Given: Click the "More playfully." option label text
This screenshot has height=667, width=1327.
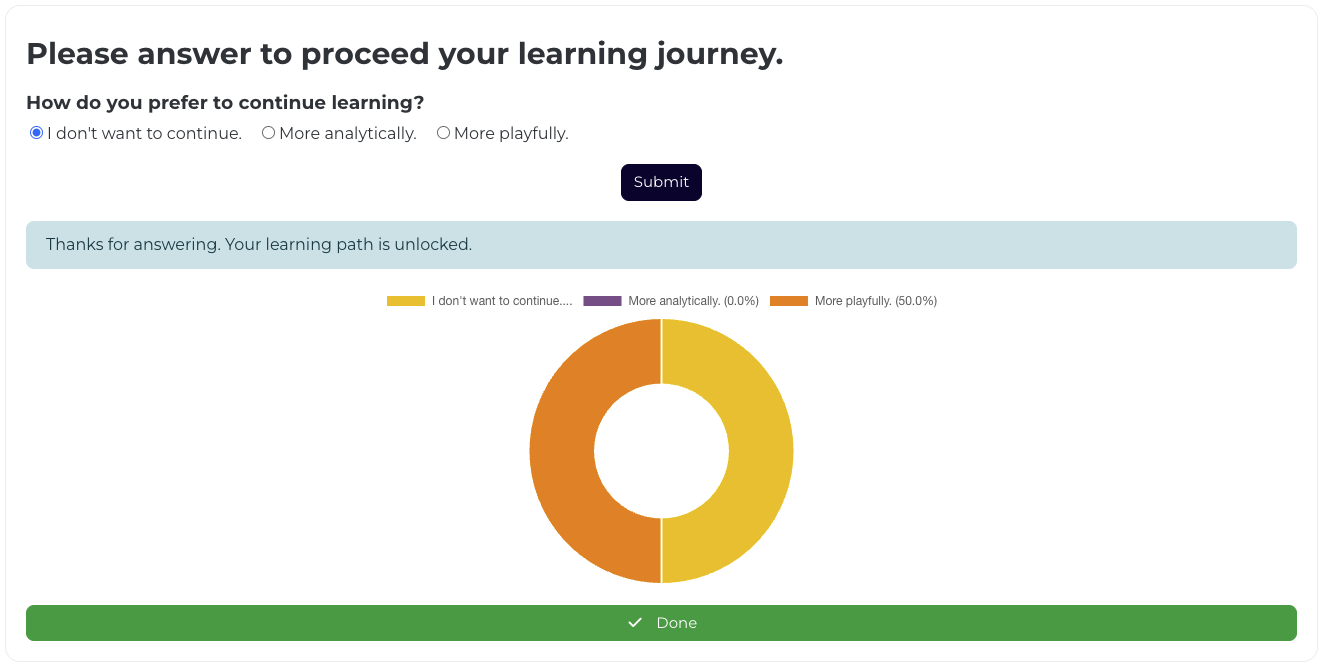Looking at the screenshot, I should (511, 133).
